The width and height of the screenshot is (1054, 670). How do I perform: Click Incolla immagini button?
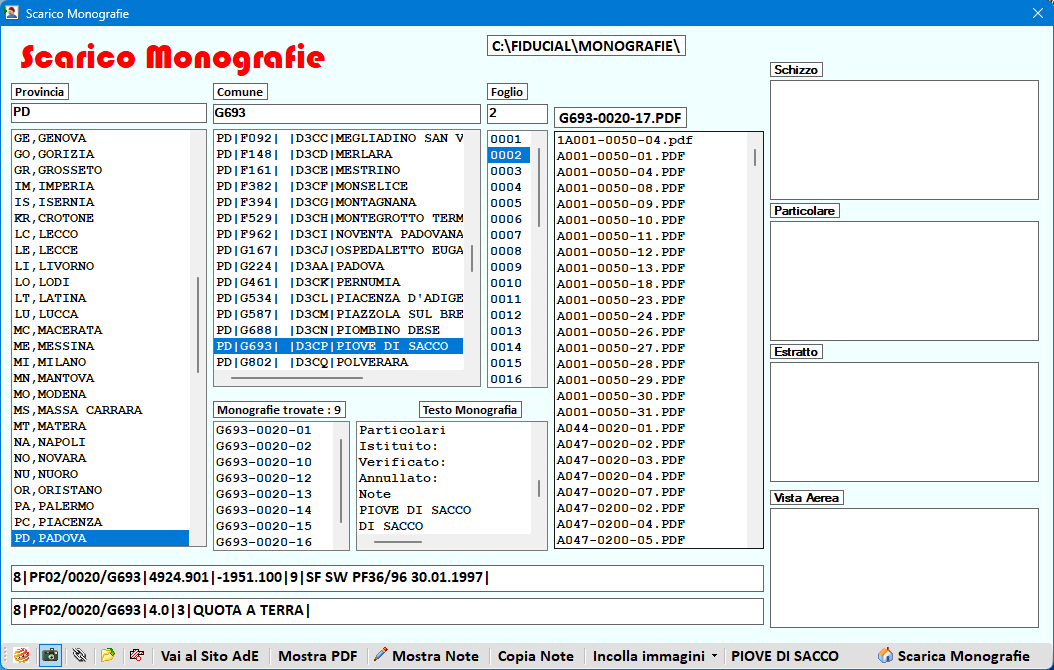click(x=648, y=656)
